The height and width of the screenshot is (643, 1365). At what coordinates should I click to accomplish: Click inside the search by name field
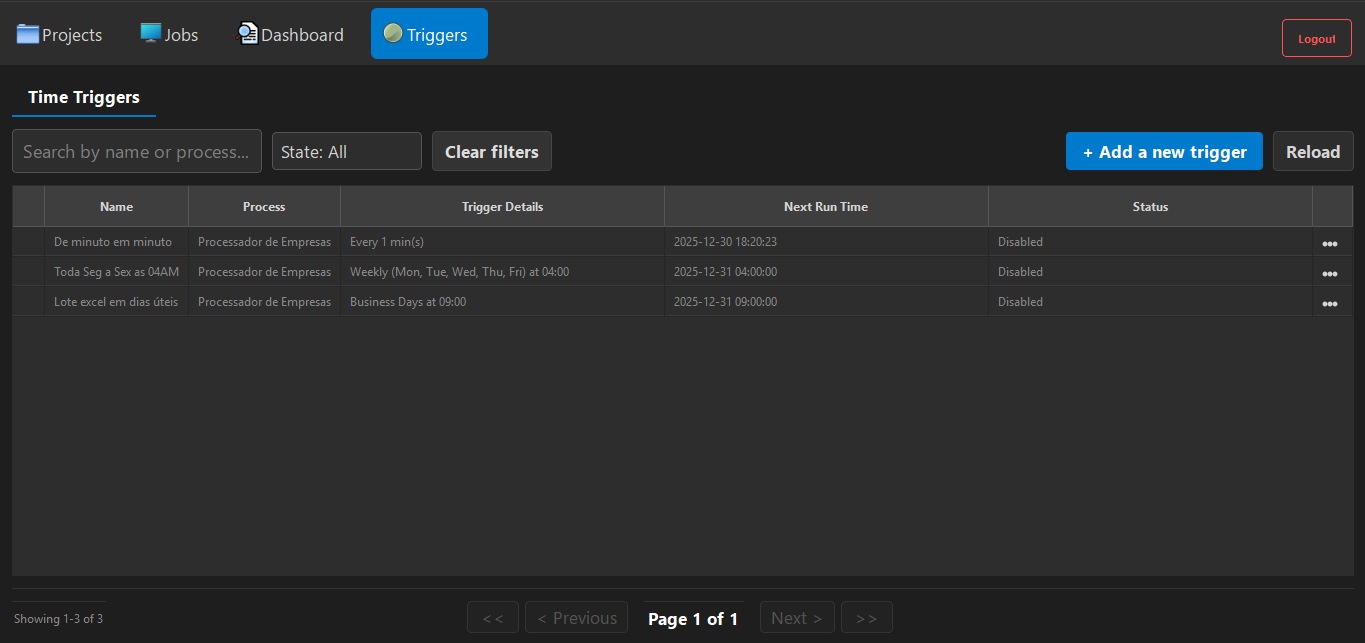136,151
